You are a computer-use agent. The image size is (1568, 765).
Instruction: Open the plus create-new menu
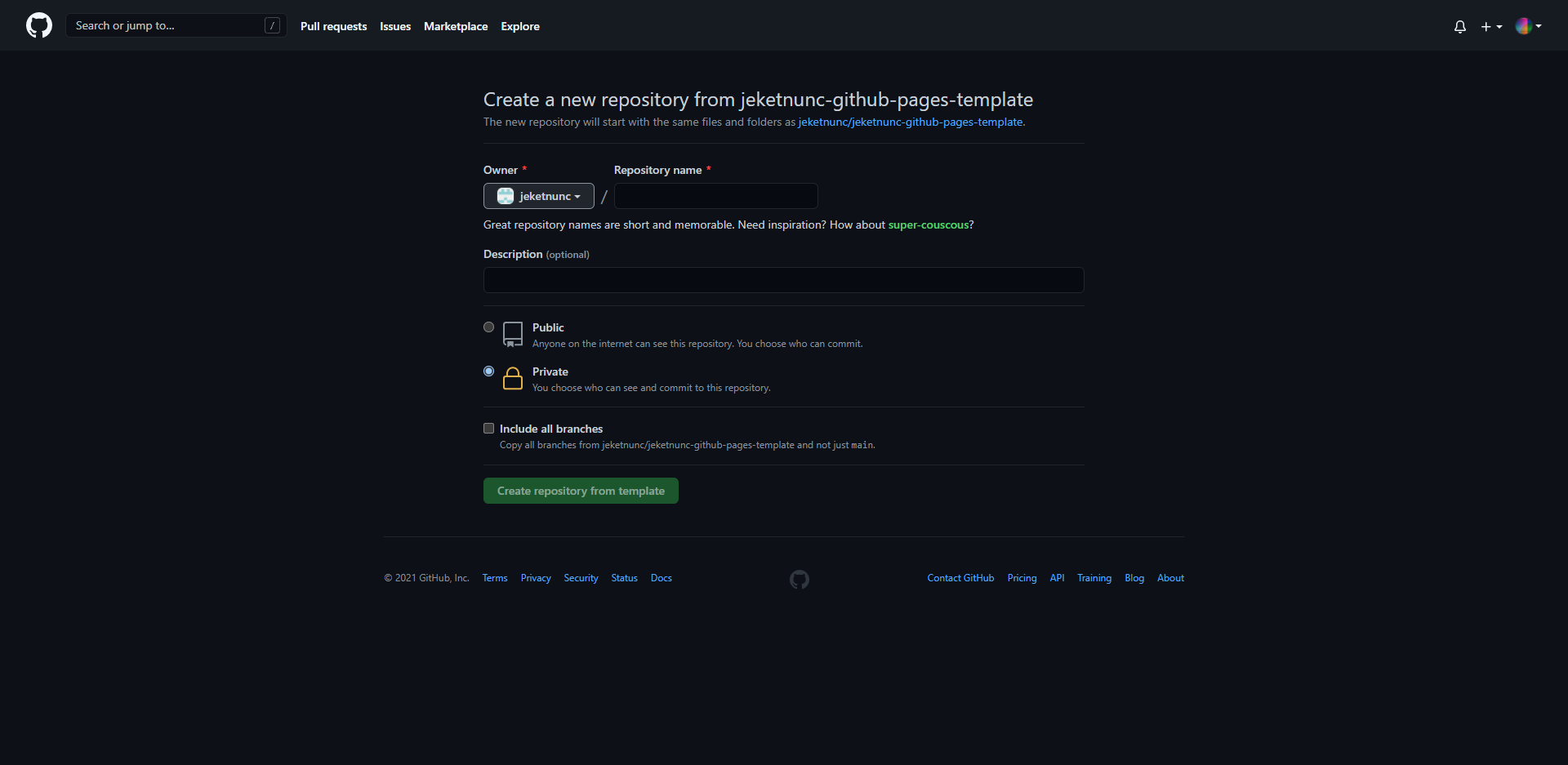click(1491, 26)
